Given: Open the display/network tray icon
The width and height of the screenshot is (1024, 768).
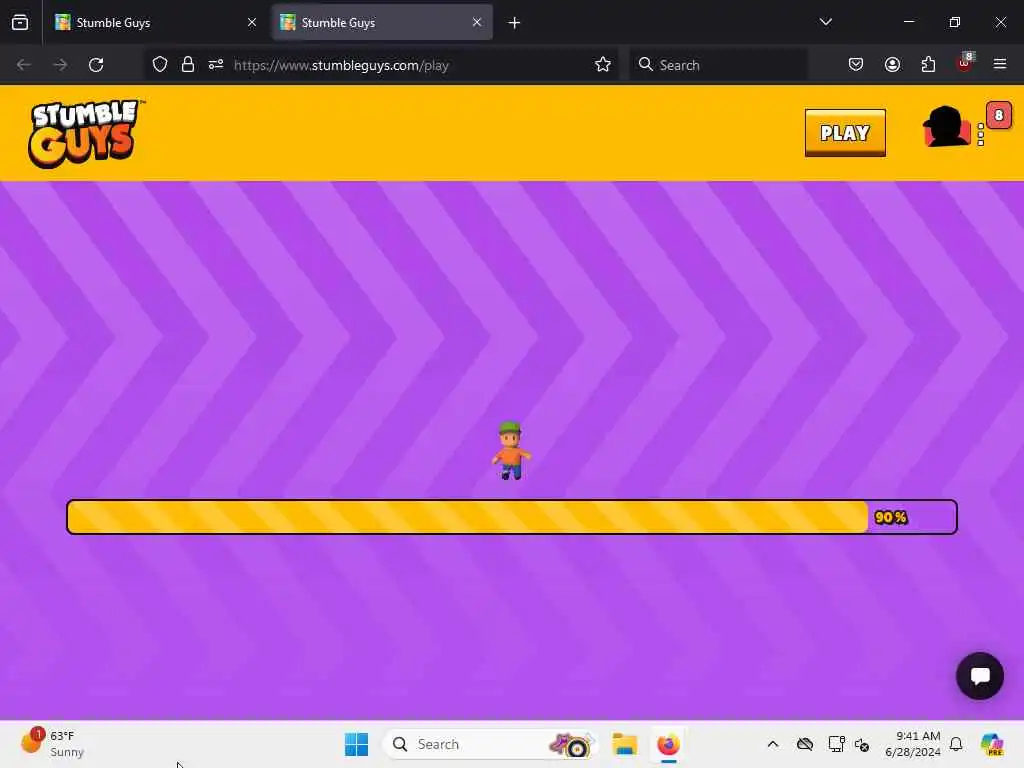Looking at the screenshot, I should tap(836, 744).
